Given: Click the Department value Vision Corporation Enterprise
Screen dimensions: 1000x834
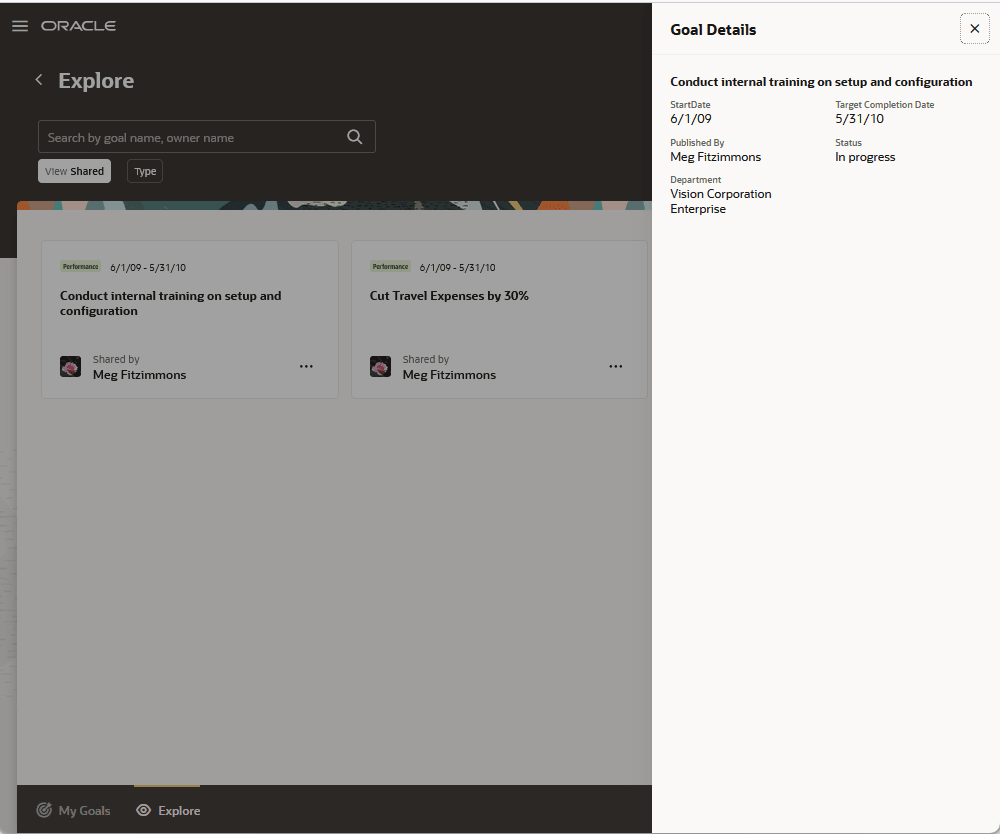Looking at the screenshot, I should [721, 201].
